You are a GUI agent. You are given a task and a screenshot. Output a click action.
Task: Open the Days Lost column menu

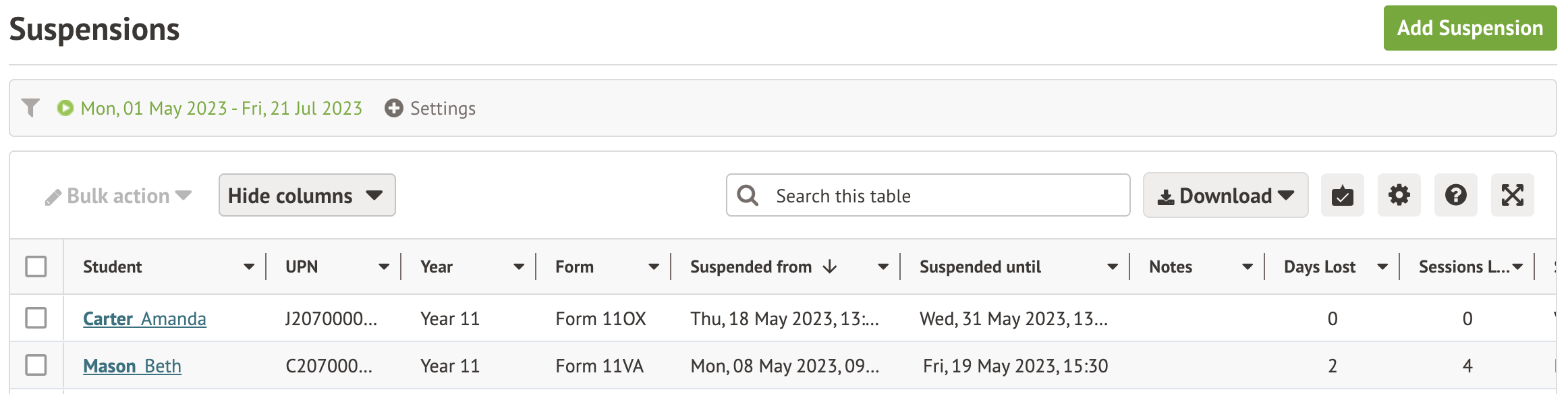point(1382,267)
